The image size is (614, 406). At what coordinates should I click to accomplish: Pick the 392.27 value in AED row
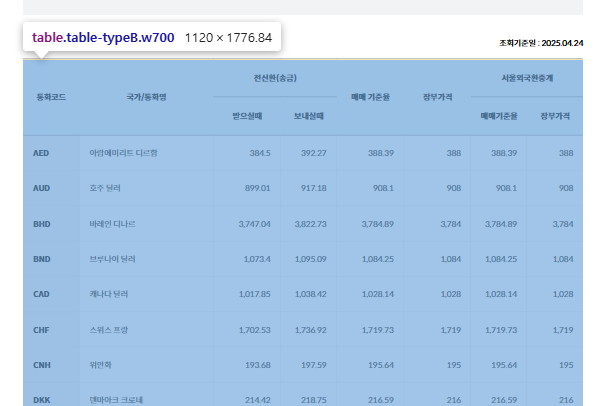coord(313,153)
